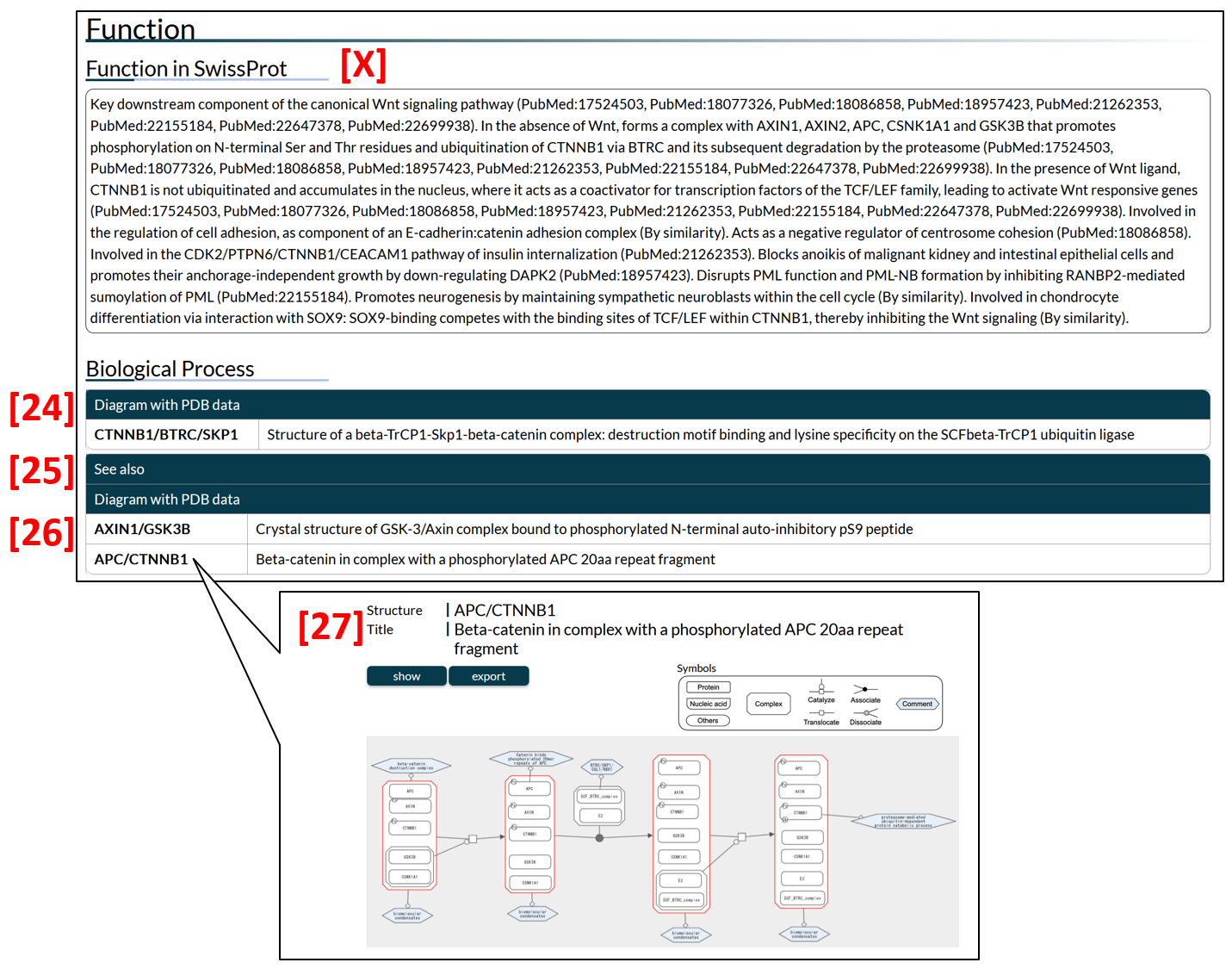Click the Dissociate symbol in the legend
The width and height of the screenshot is (1232, 975).
click(x=865, y=717)
